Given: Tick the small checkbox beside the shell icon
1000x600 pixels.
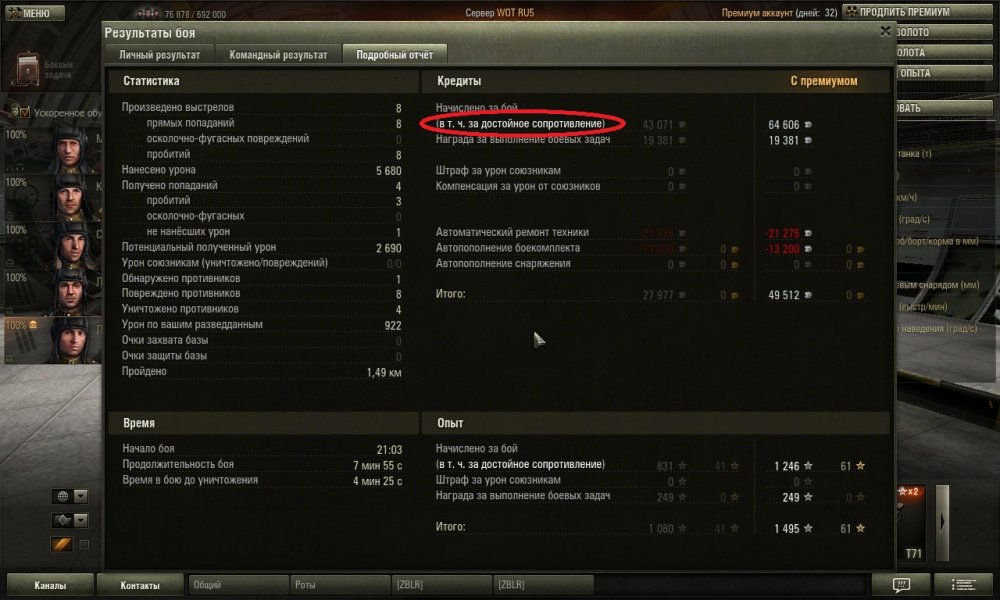Looking at the screenshot, I should [x=84, y=545].
